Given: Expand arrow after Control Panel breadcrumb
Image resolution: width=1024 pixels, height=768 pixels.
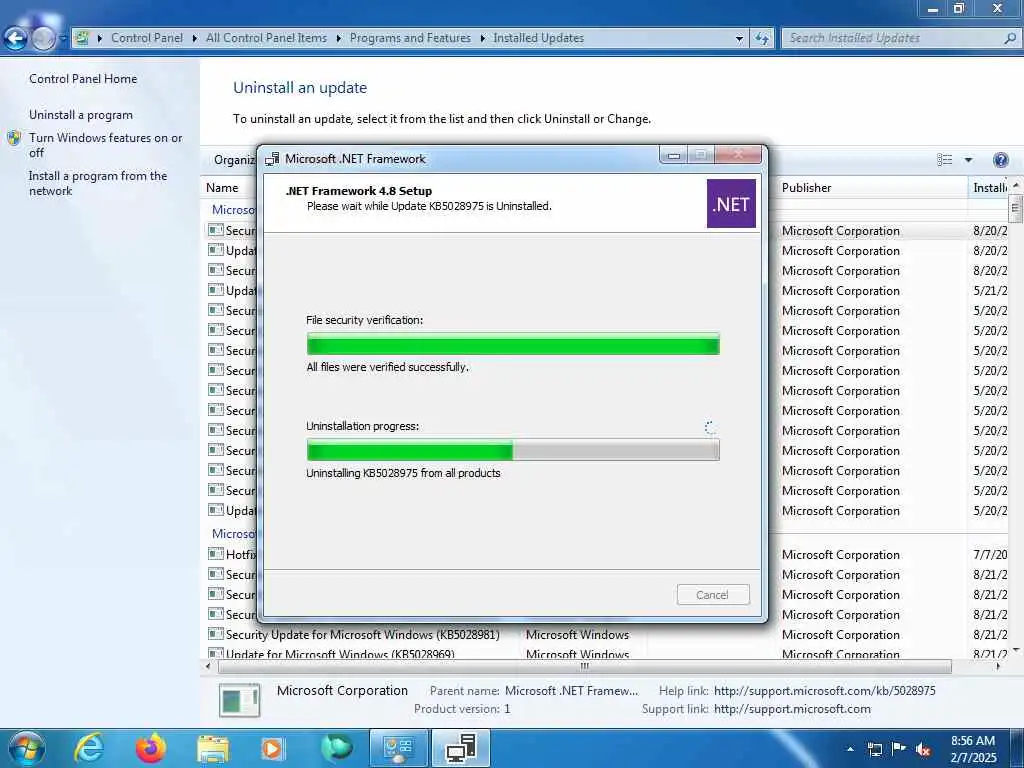Looking at the screenshot, I should pyautogui.click(x=195, y=39).
